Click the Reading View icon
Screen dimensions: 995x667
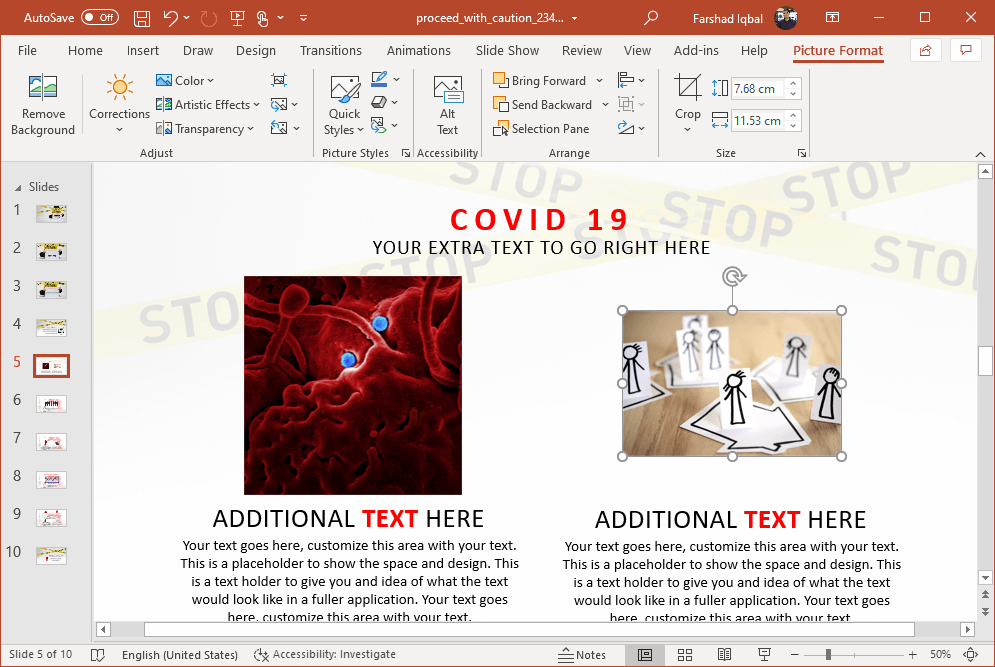[724, 655]
